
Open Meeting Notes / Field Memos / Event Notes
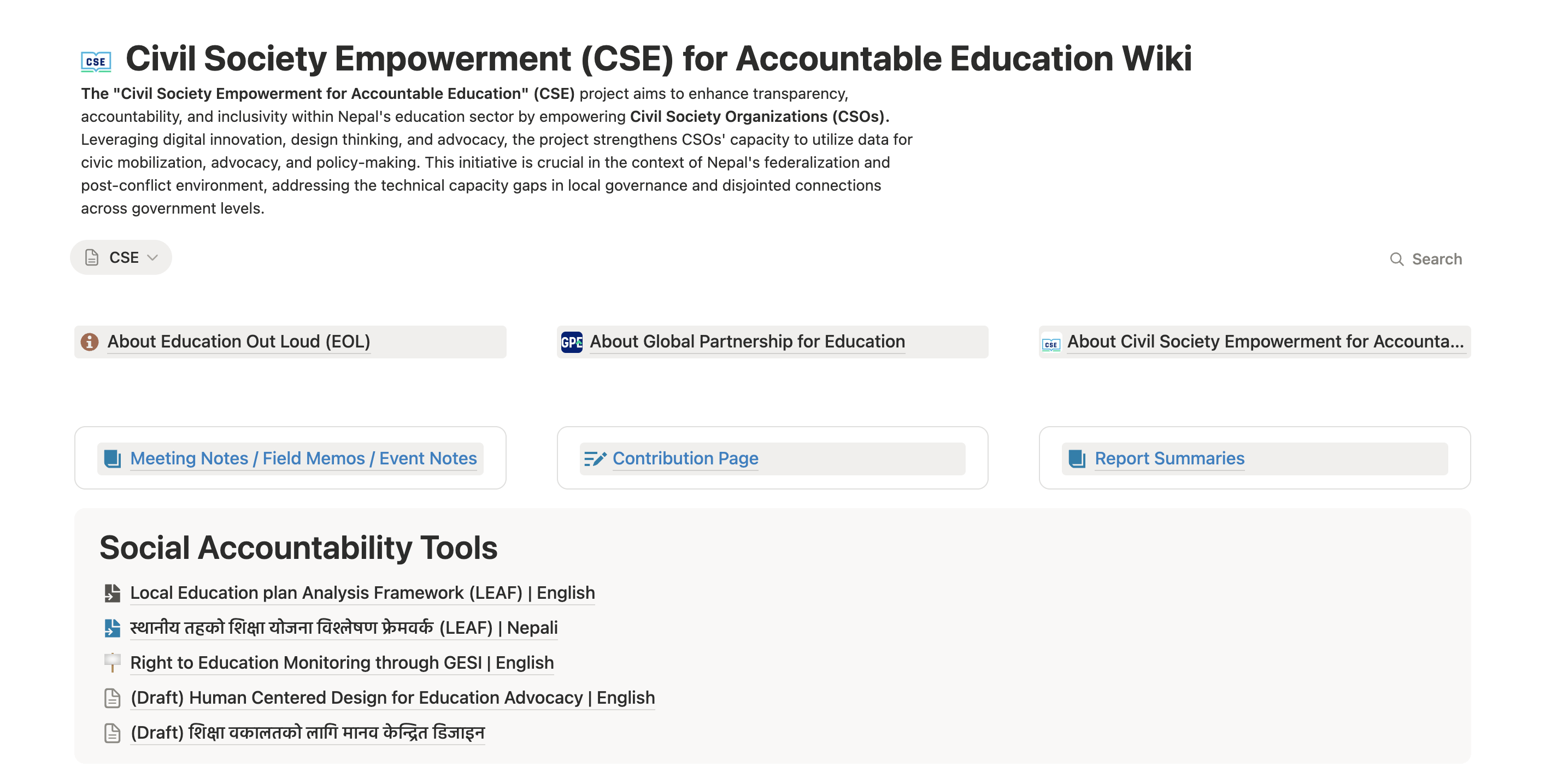[303, 458]
